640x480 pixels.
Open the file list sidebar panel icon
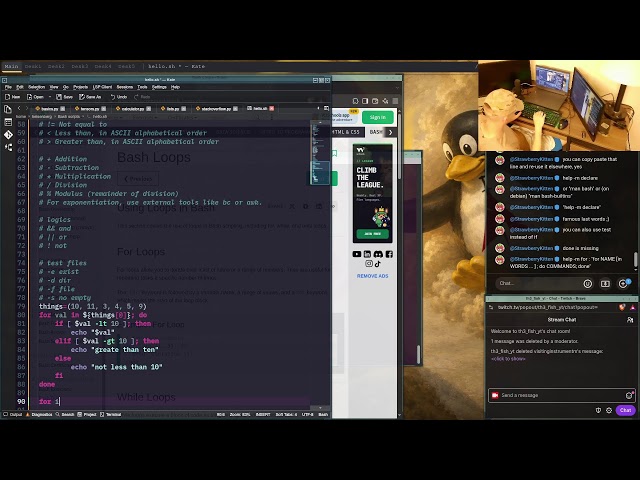[x=8, y=122]
